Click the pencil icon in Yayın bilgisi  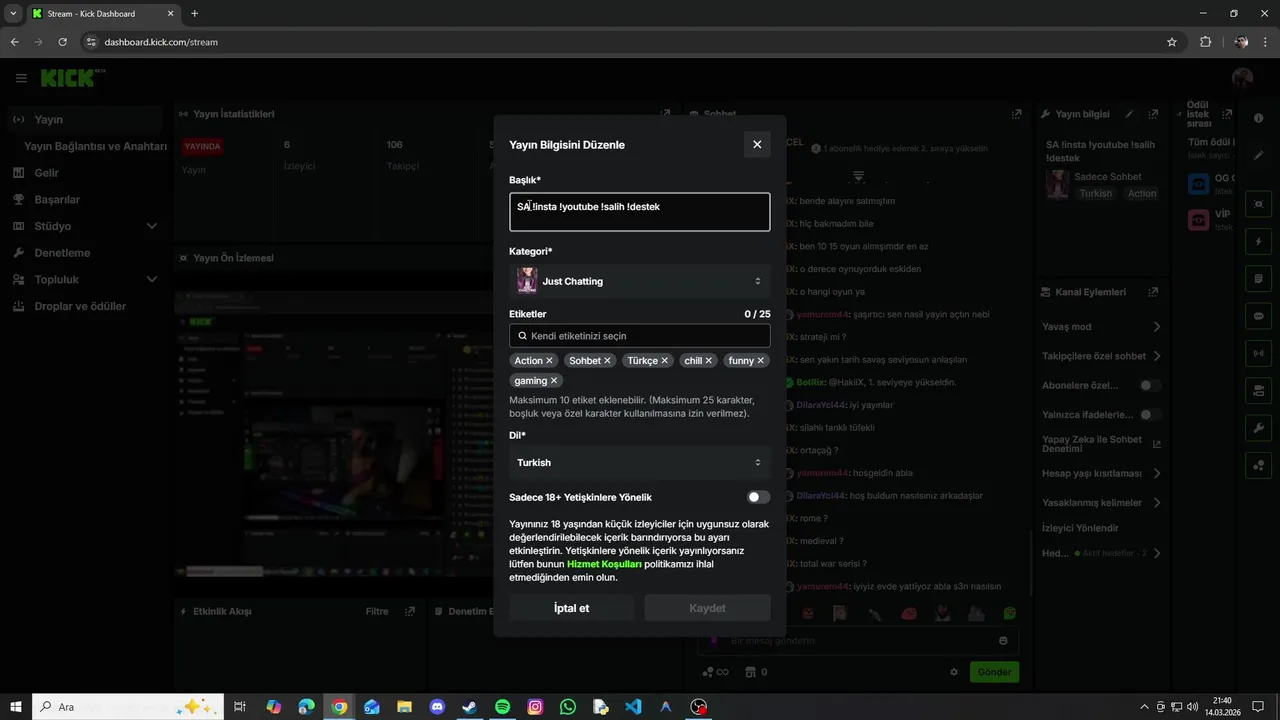(1129, 114)
